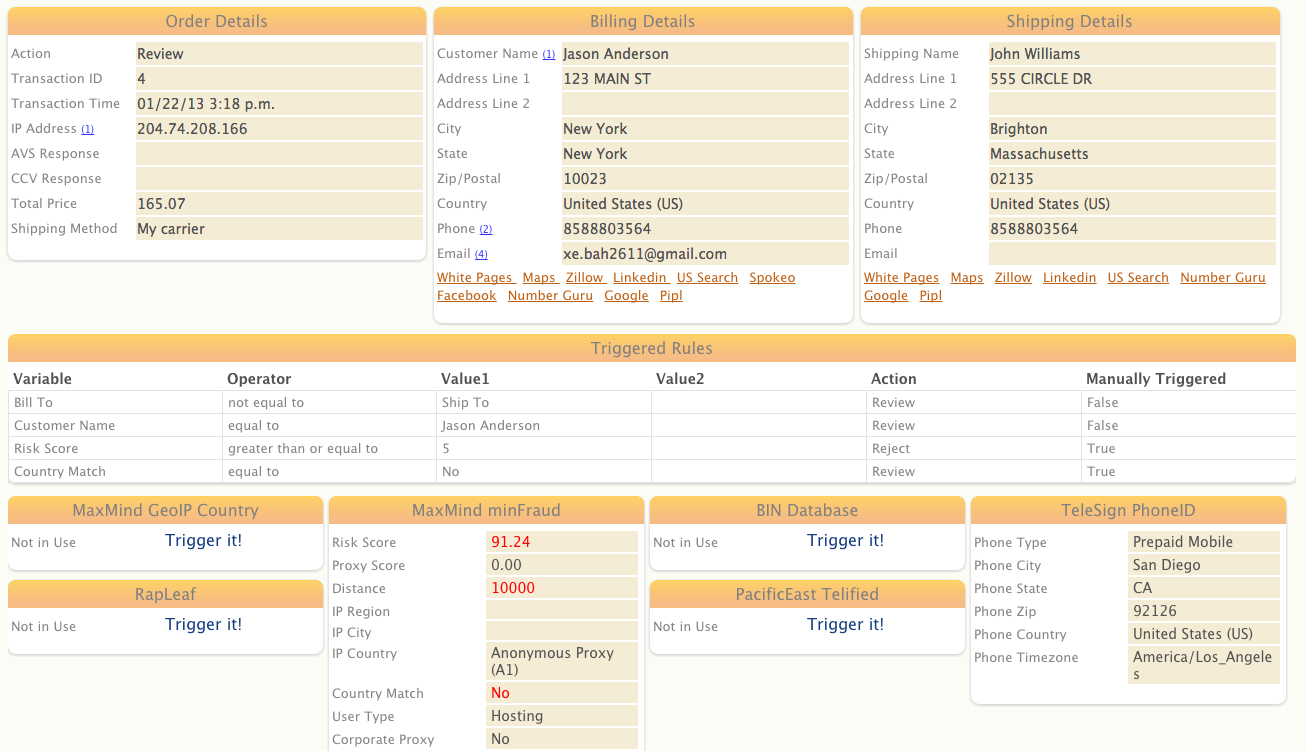Click the US Search link in Shipping Details
Viewport: 1306px width, 751px height.
(1138, 278)
